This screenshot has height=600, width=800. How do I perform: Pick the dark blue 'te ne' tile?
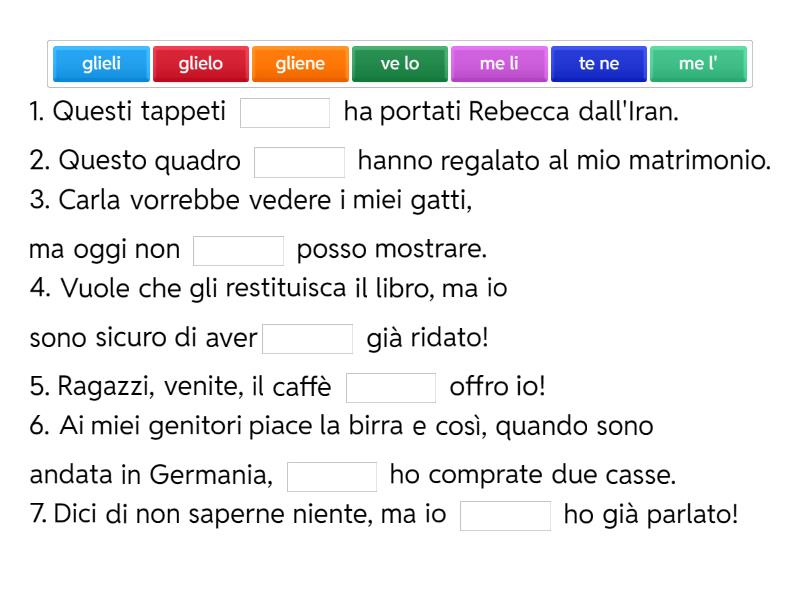click(x=599, y=64)
